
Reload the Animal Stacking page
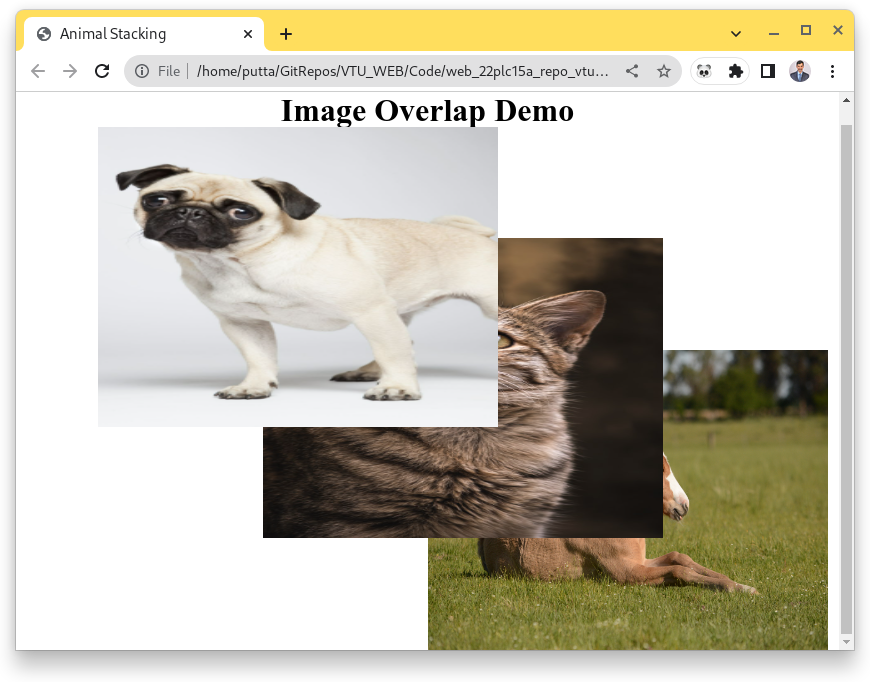102,71
